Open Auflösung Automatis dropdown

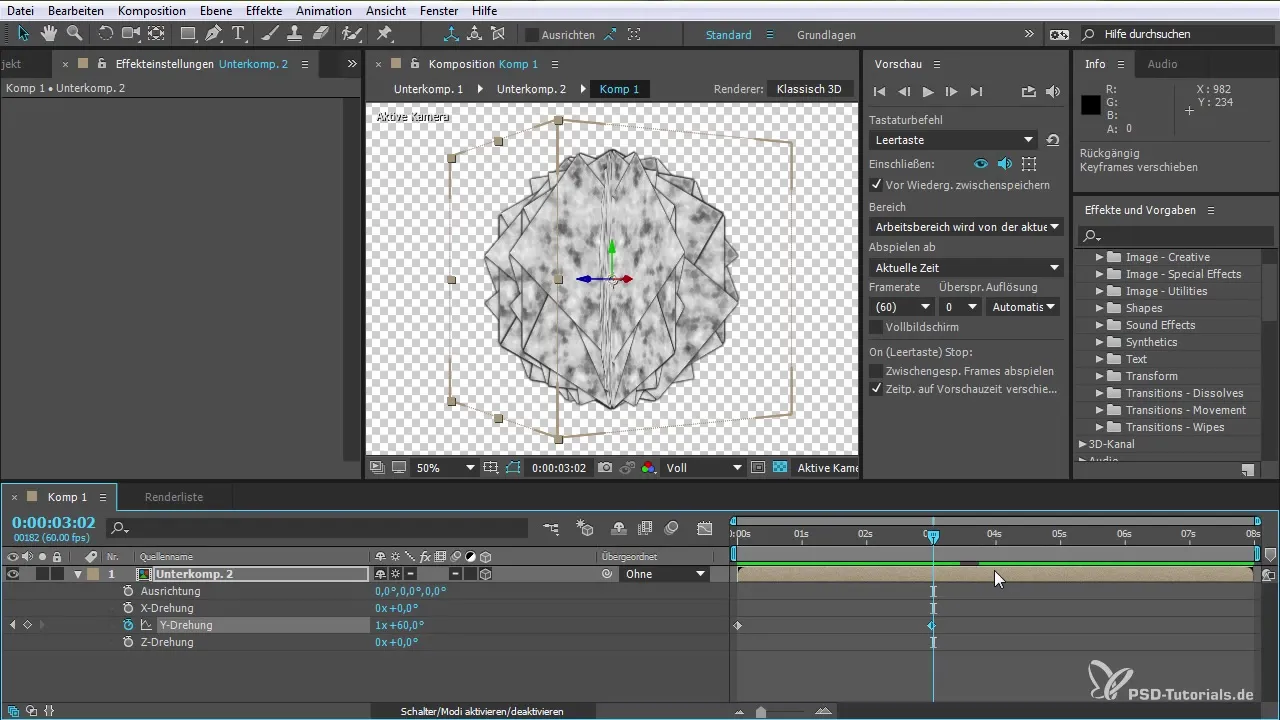tap(1024, 307)
